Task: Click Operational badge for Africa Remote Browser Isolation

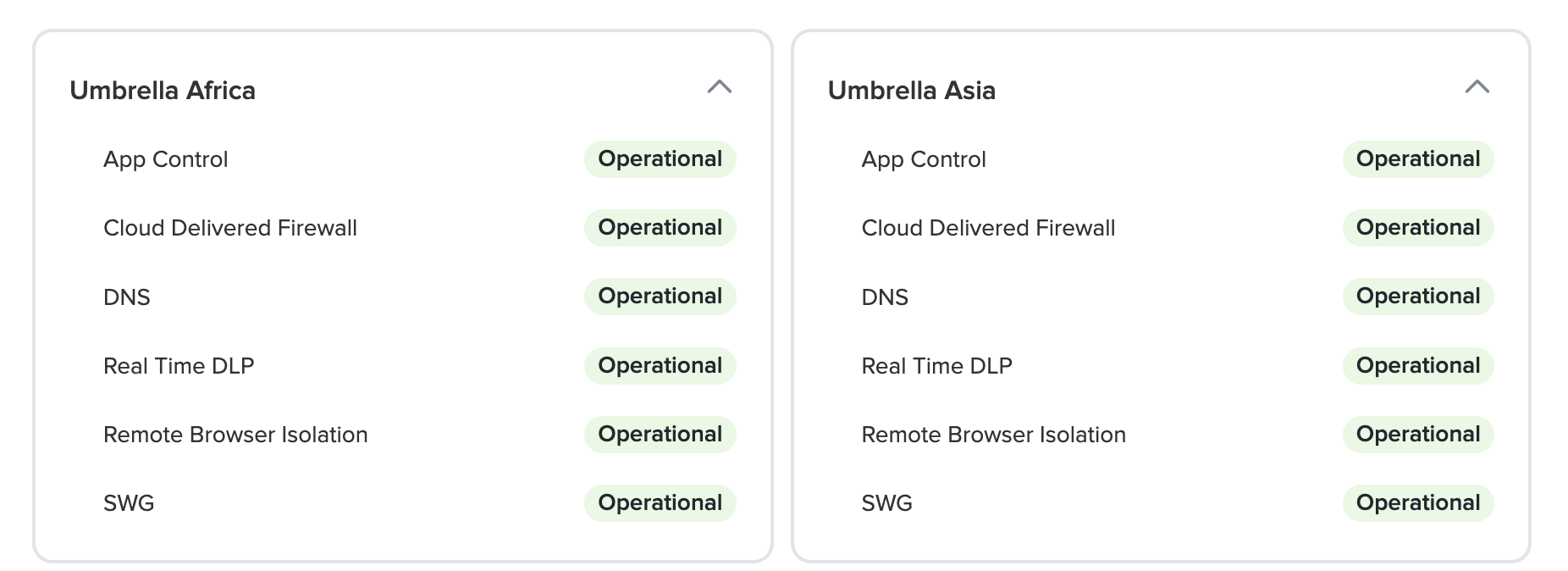Action: (660, 435)
